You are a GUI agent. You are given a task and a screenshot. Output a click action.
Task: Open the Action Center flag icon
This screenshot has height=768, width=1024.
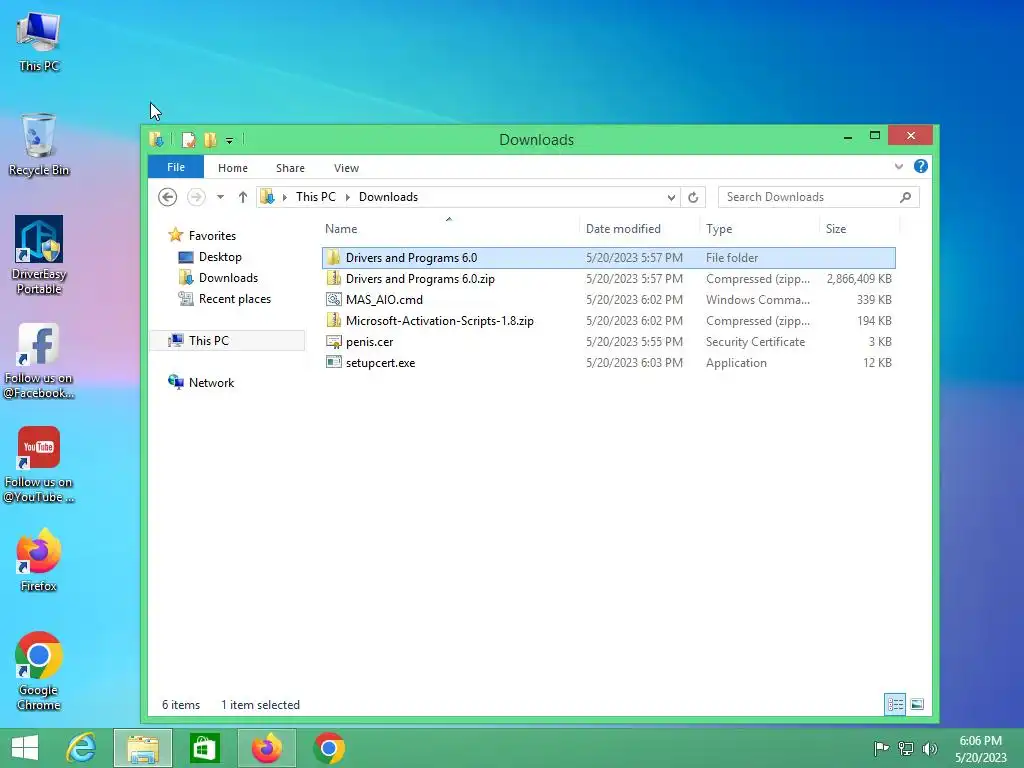click(x=881, y=748)
